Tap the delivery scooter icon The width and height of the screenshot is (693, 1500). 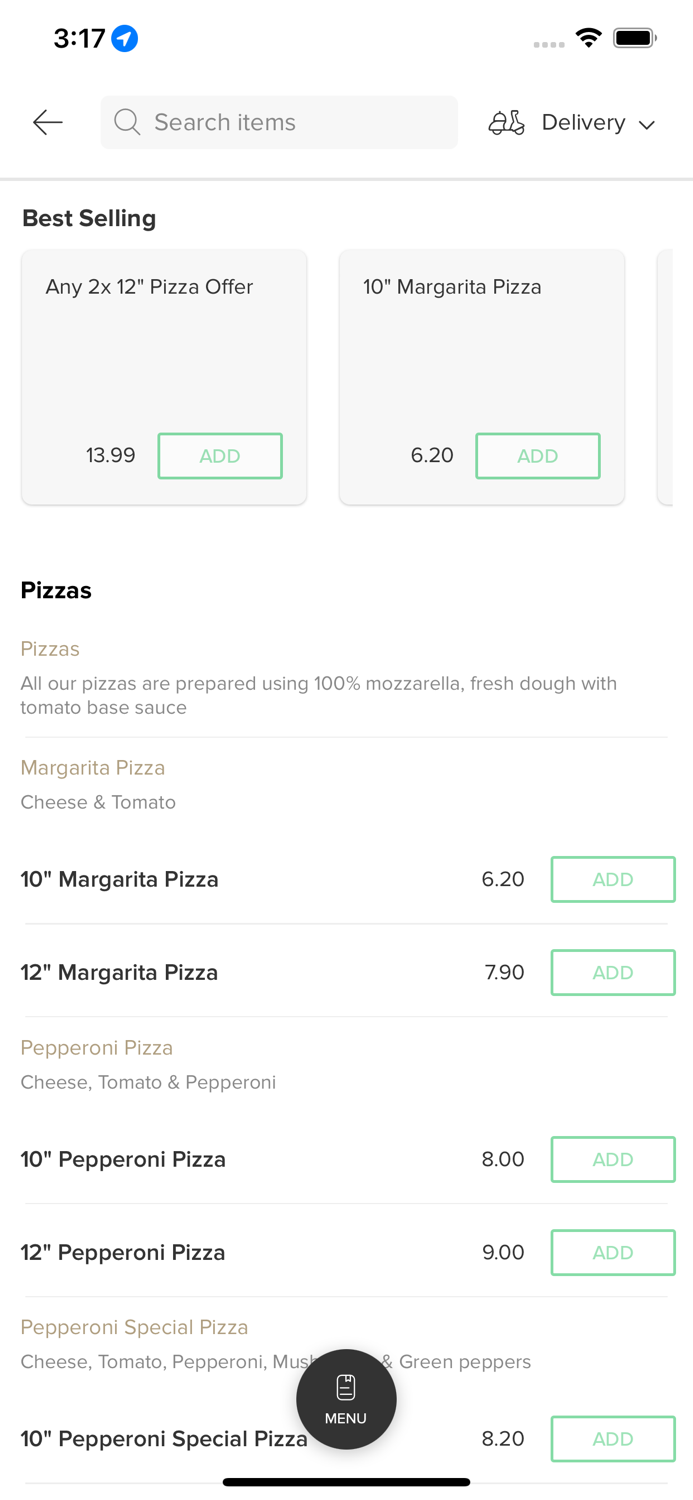[x=506, y=122]
